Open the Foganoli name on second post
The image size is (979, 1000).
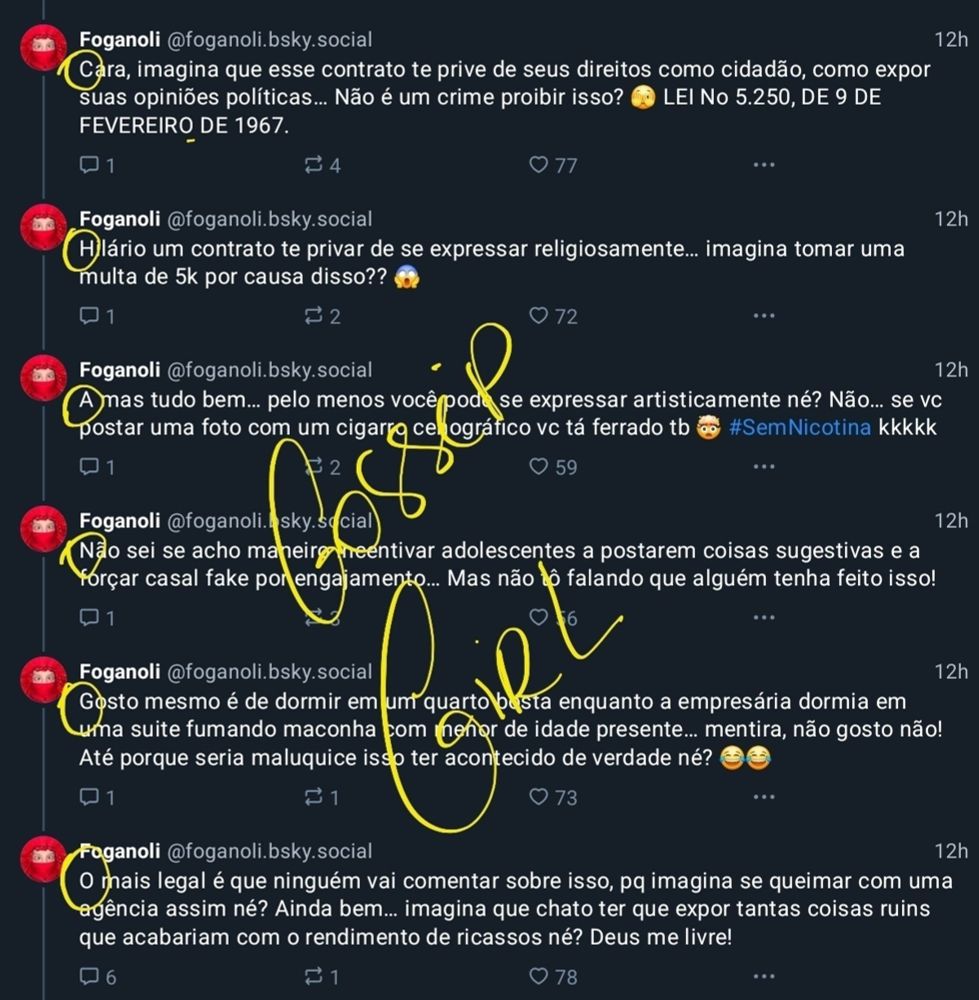tap(119, 219)
